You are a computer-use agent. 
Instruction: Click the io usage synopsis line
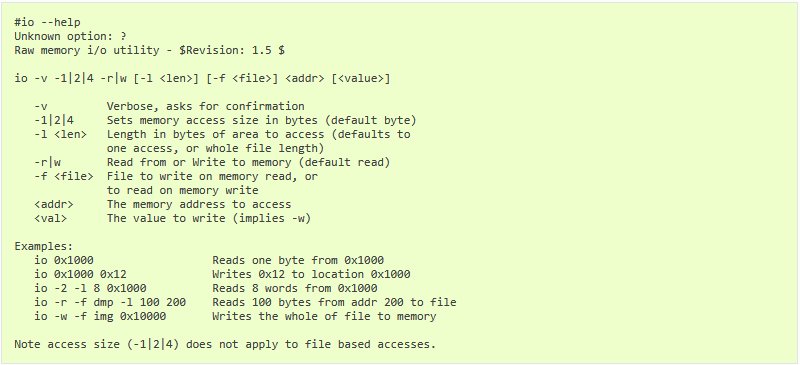[x=202, y=78]
